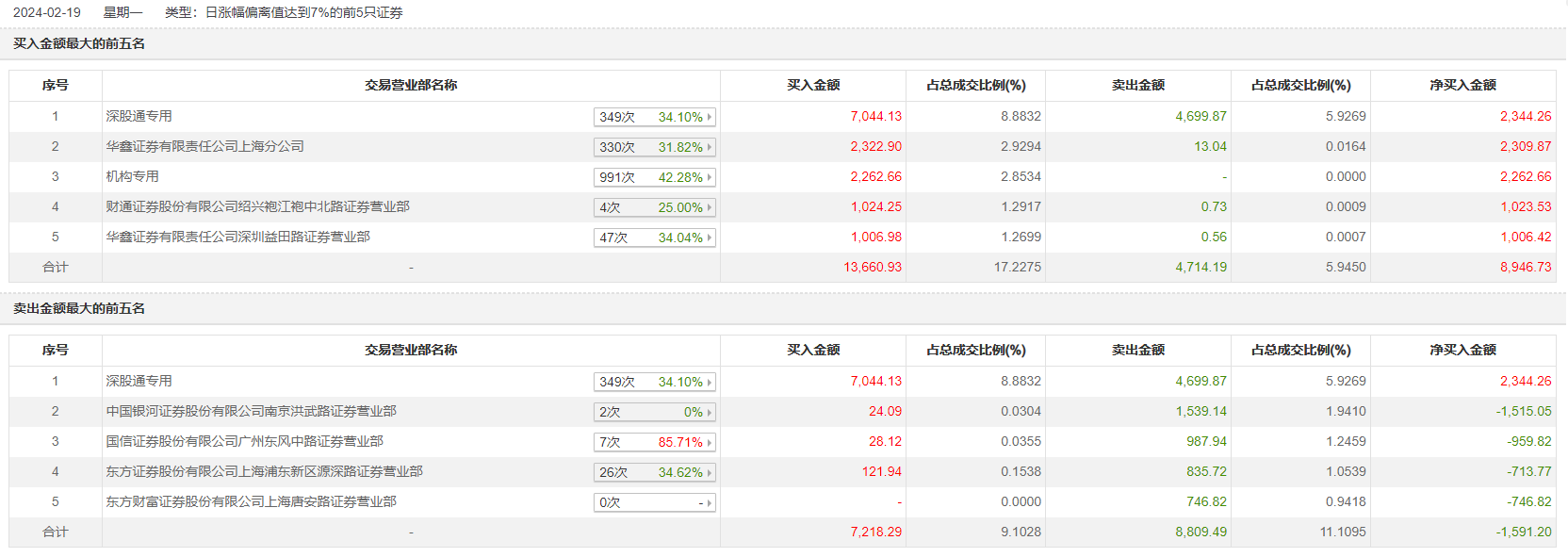Open 中国银河证券南京洪武路证券营业部 link
Viewport: 1568px width, 557px height.
coord(251,411)
